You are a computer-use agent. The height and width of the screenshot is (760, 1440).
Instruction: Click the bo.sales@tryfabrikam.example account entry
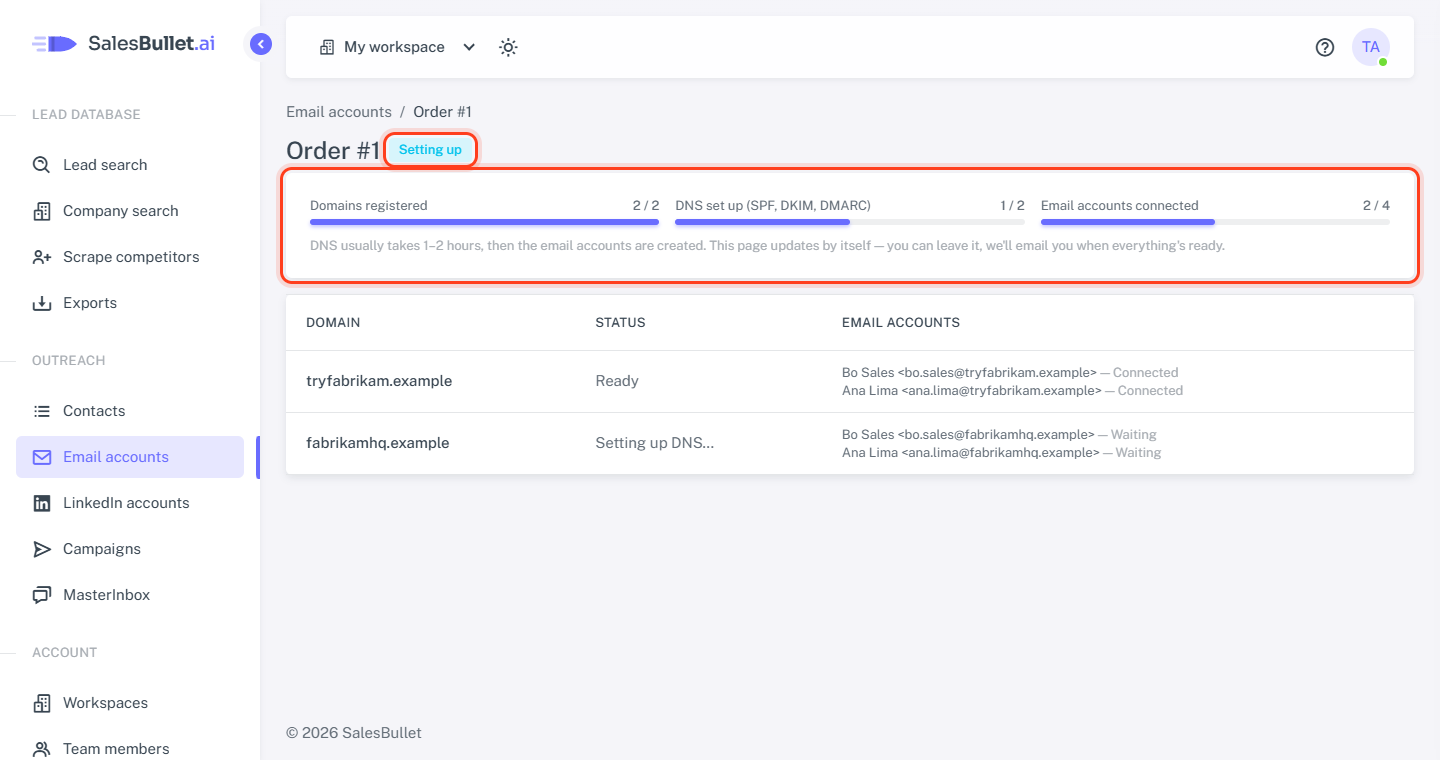click(1010, 373)
